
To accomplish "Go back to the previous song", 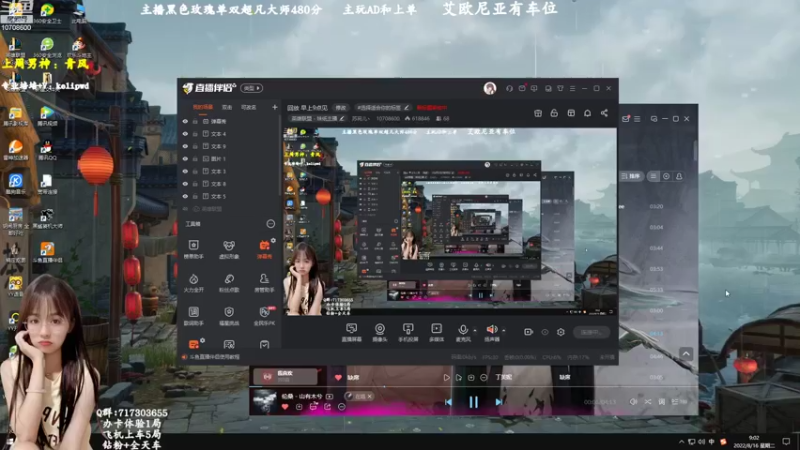I will (x=448, y=402).
